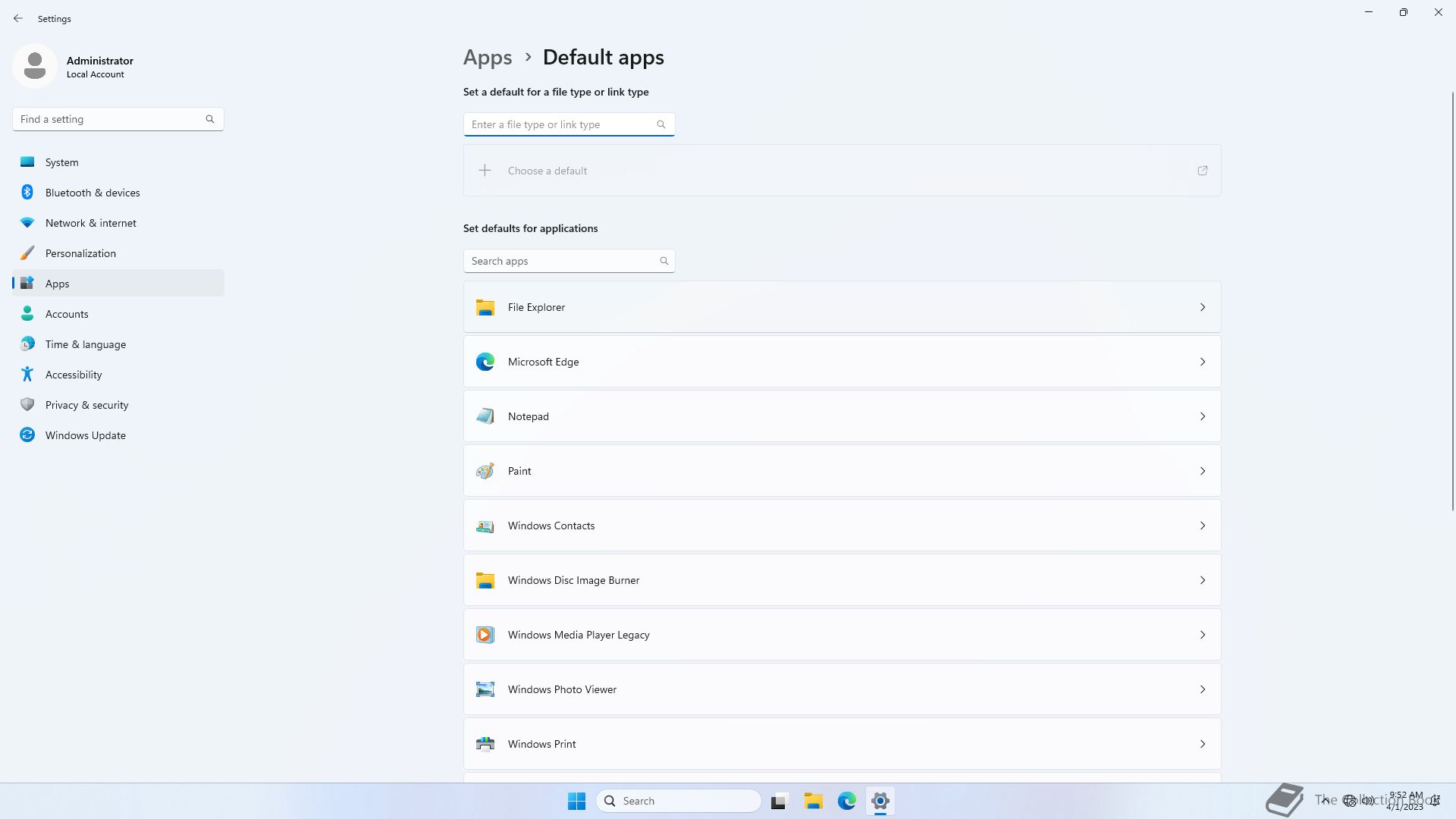
Task: Click the Windows Photo Viewer icon
Action: coord(485,689)
